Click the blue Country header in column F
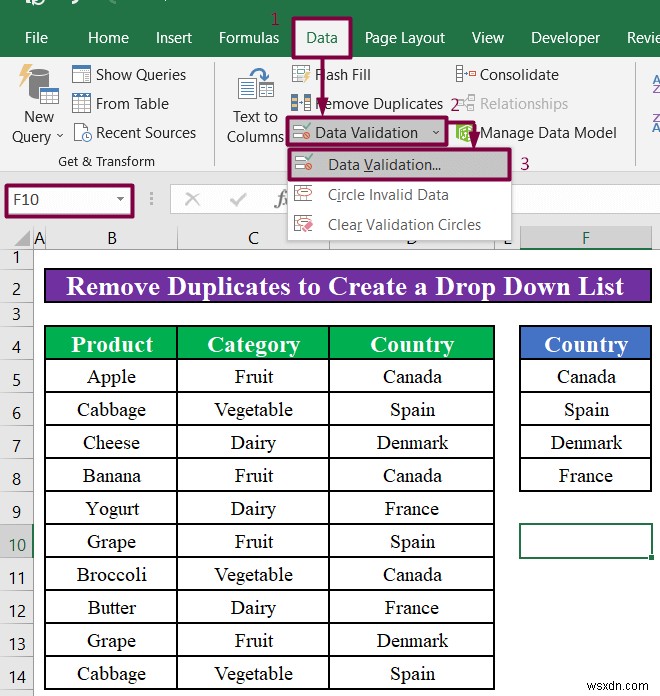The image size is (660, 696). pyautogui.click(x=585, y=343)
